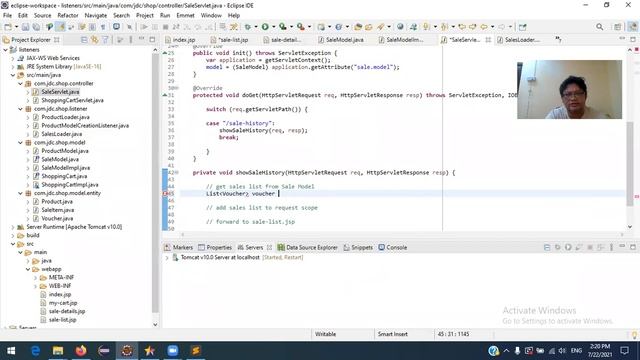
Task: Select ProductLoader.java in tree
Action: tap(65, 117)
